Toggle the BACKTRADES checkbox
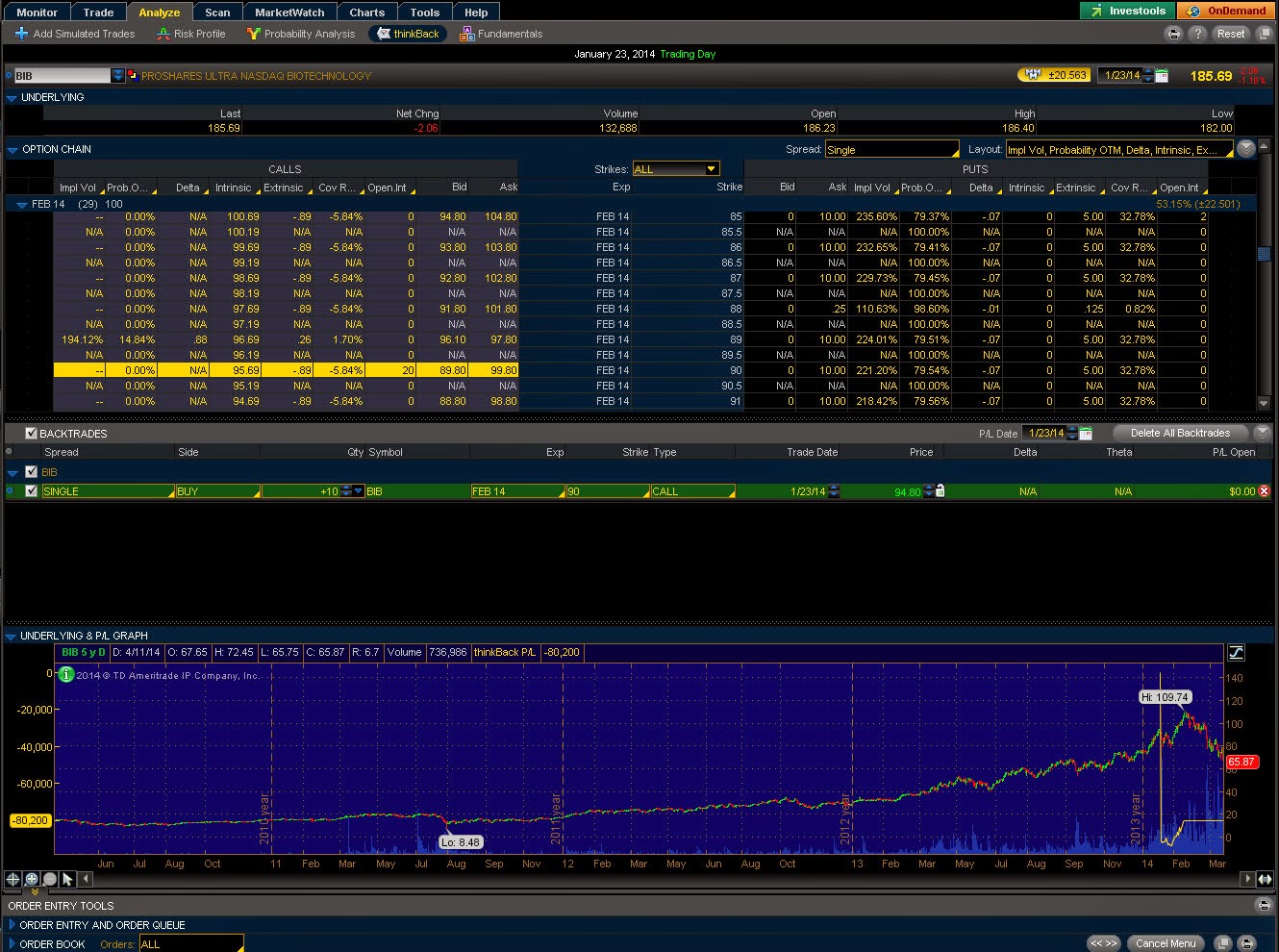The width and height of the screenshot is (1279, 952). [31, 434]
